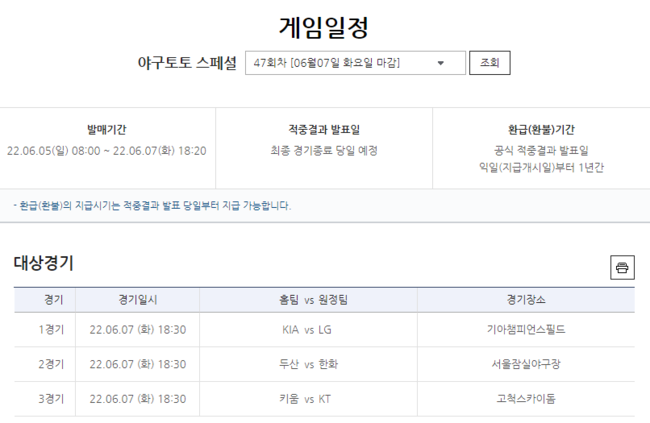650x423 pixels.
Task: Select the 두산 vs 한화 matchup
Action: click(x=308, y=364)
